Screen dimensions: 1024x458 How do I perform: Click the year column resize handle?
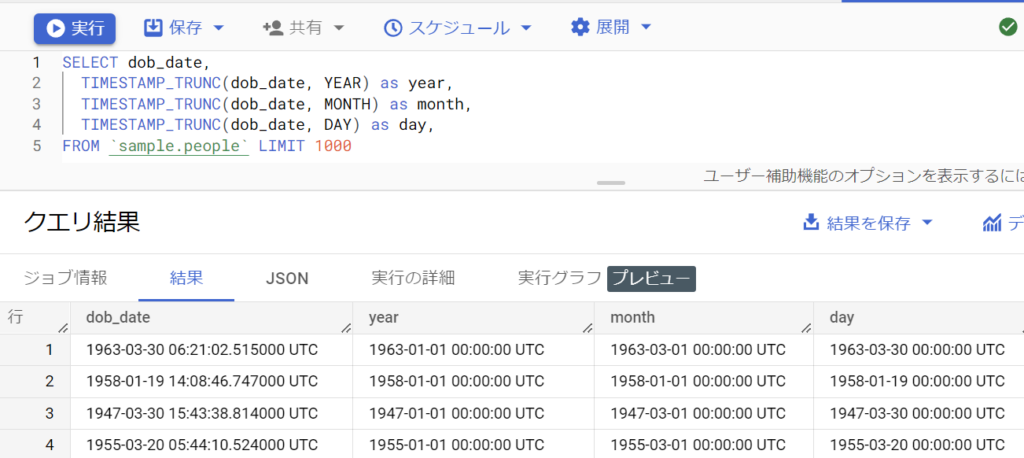(588, 328)
